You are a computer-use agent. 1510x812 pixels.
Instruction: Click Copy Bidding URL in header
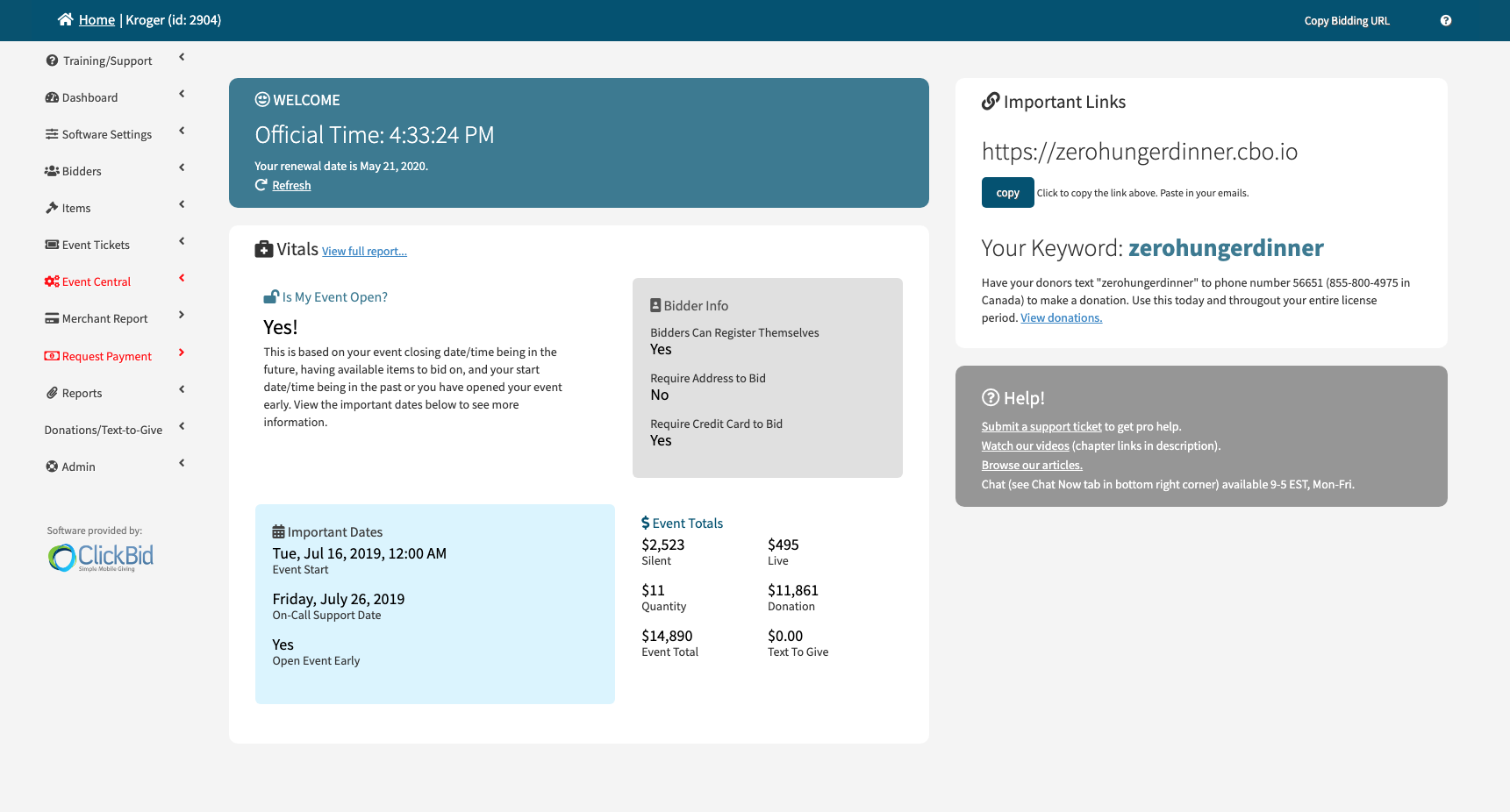coord(1346,21)
